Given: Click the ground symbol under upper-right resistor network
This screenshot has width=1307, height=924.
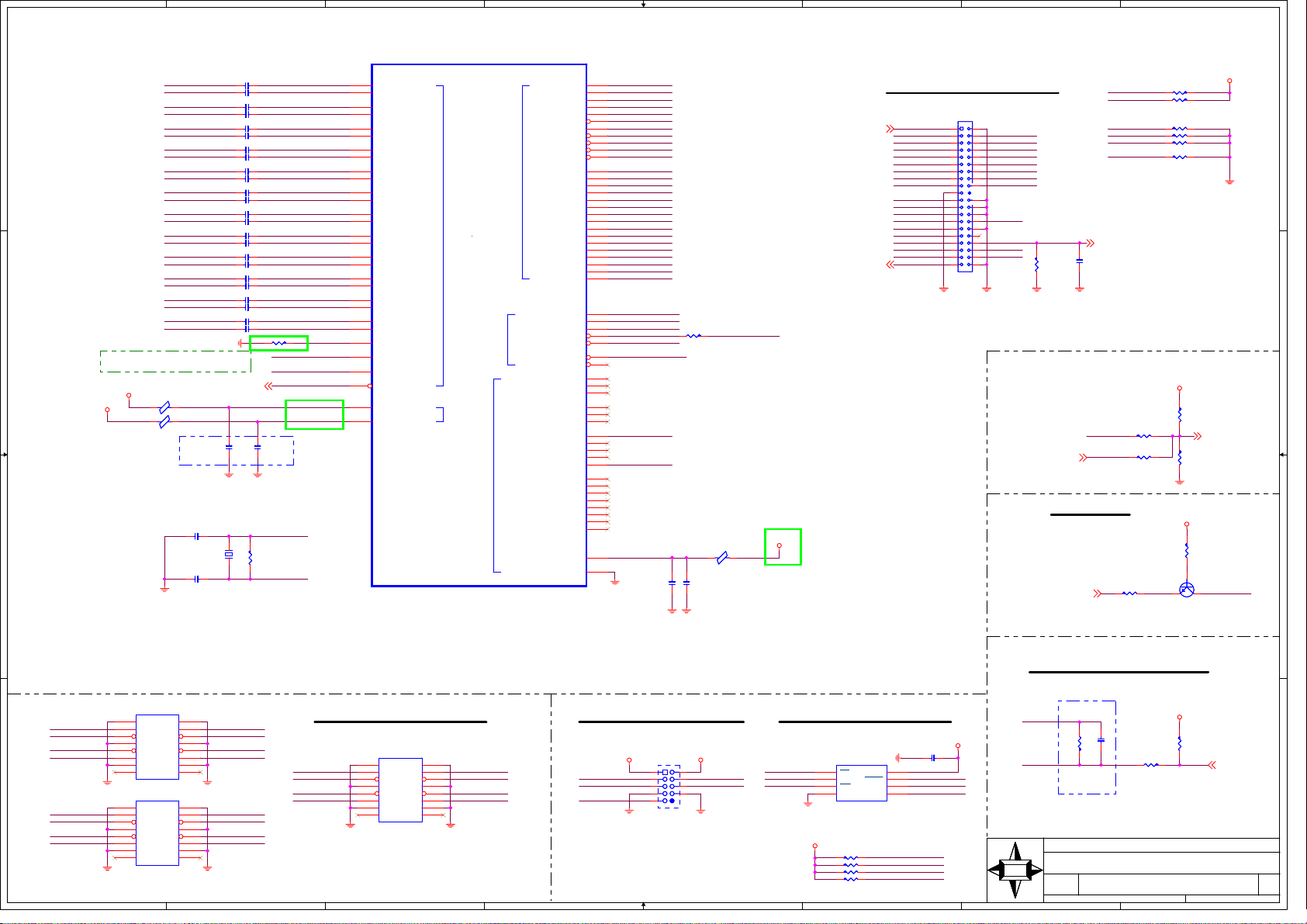Looking at the screenshot, I should 1229,182.
